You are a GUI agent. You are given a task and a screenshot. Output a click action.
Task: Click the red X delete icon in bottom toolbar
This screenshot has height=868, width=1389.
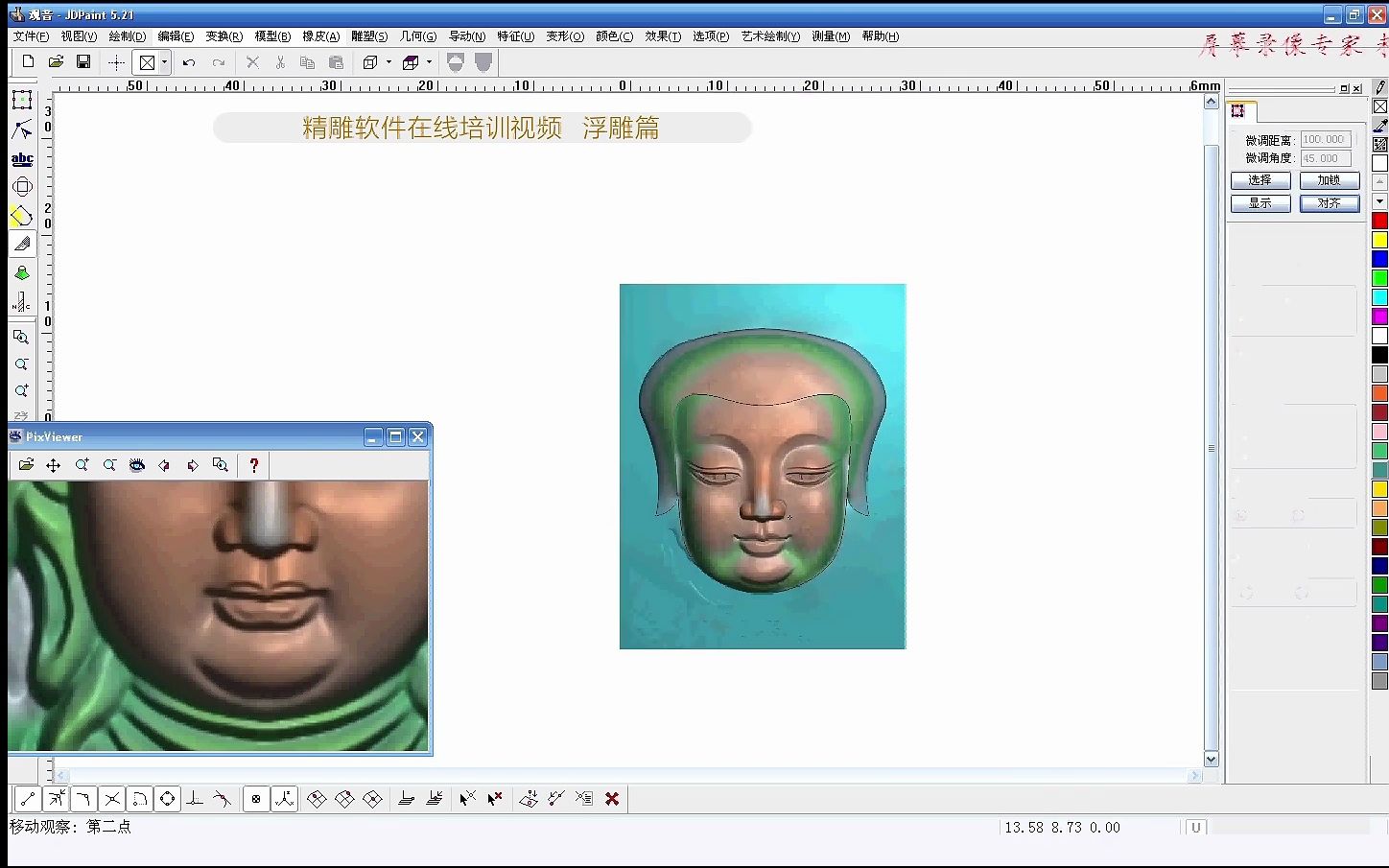(612, 798)
